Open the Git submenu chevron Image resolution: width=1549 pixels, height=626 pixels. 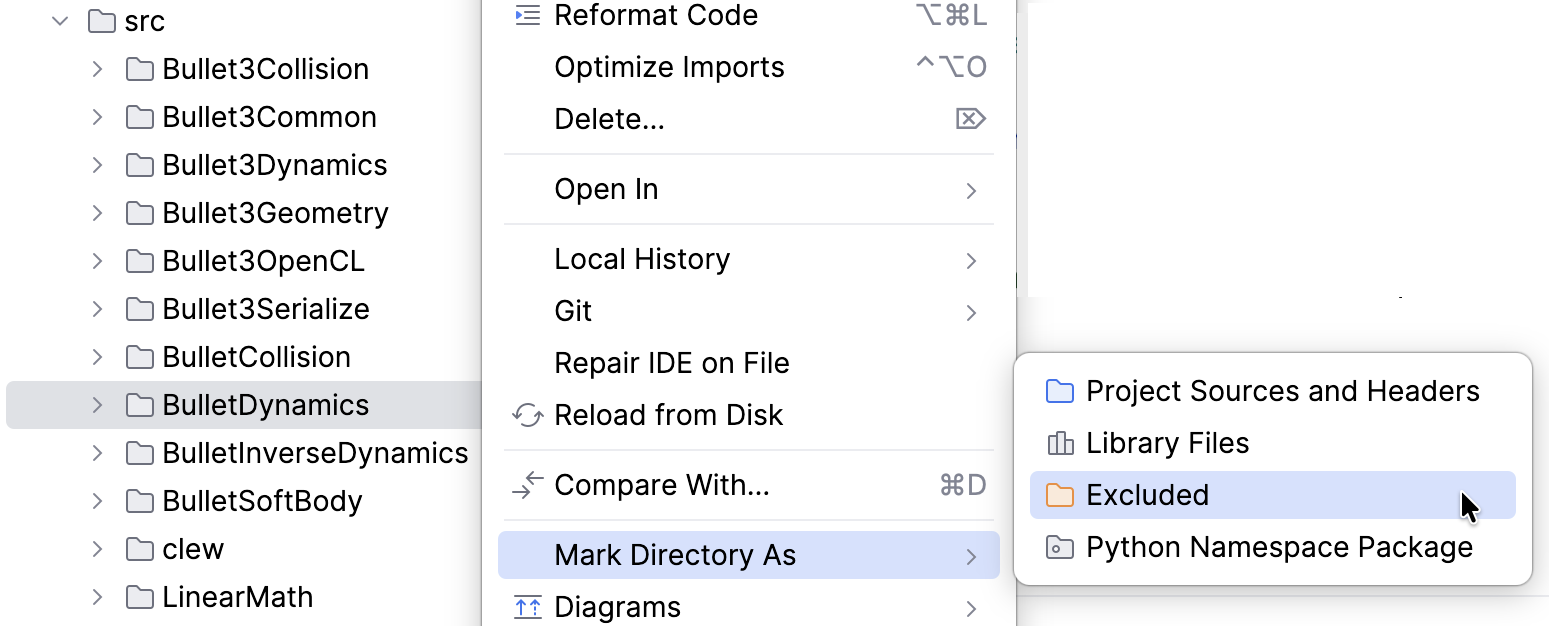(x=970, y=312)
